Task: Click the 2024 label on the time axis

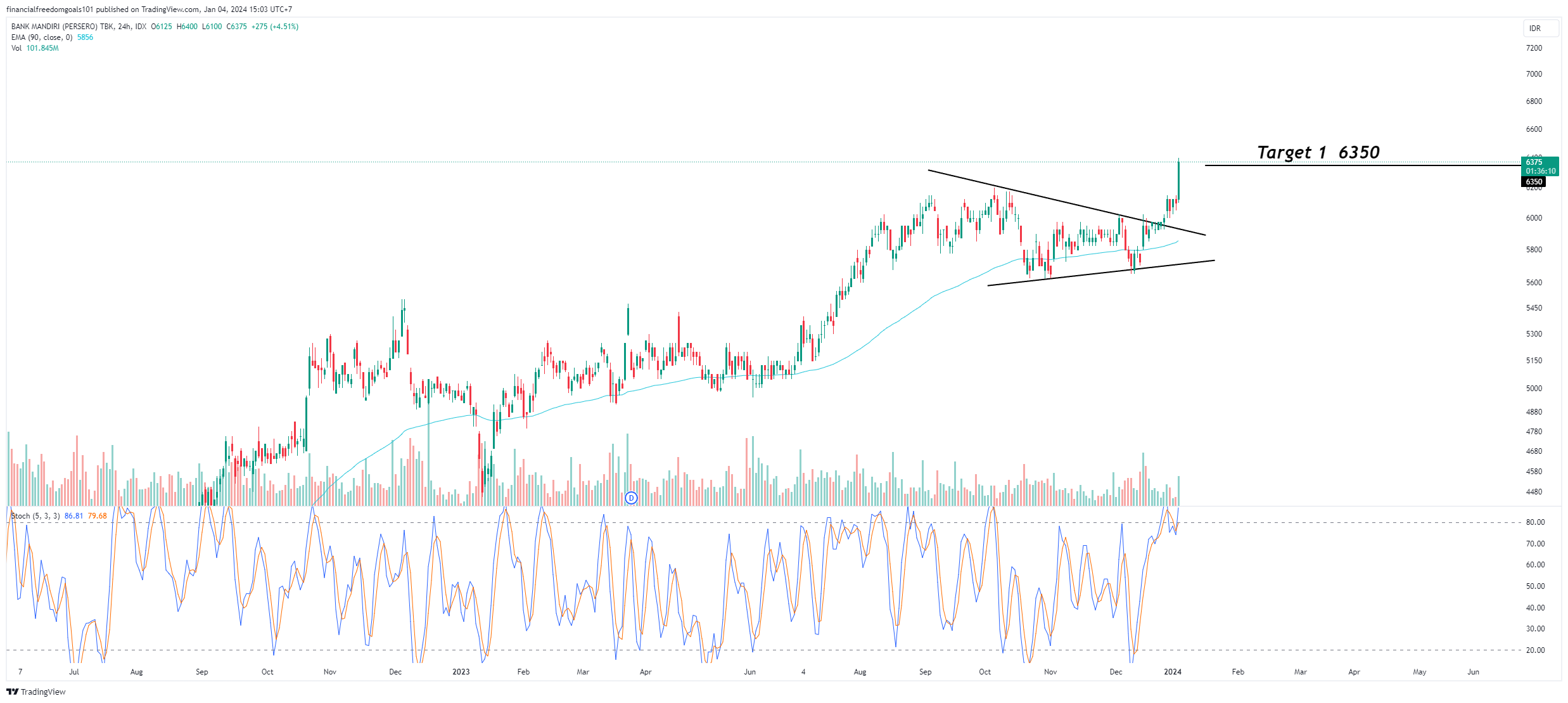Action: pos(1173,672)
